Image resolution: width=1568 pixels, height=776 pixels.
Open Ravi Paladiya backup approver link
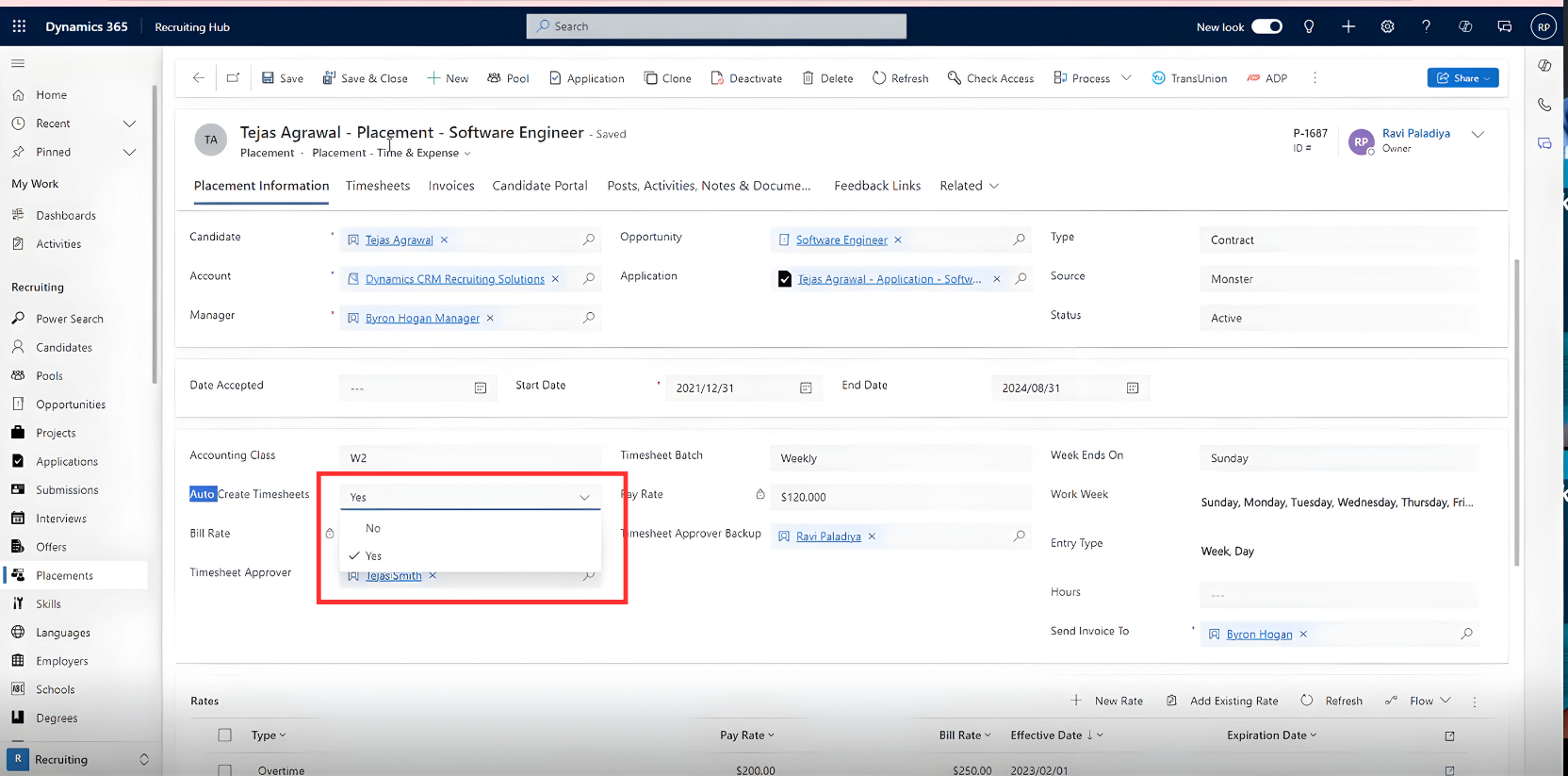[x=828, y=537]
